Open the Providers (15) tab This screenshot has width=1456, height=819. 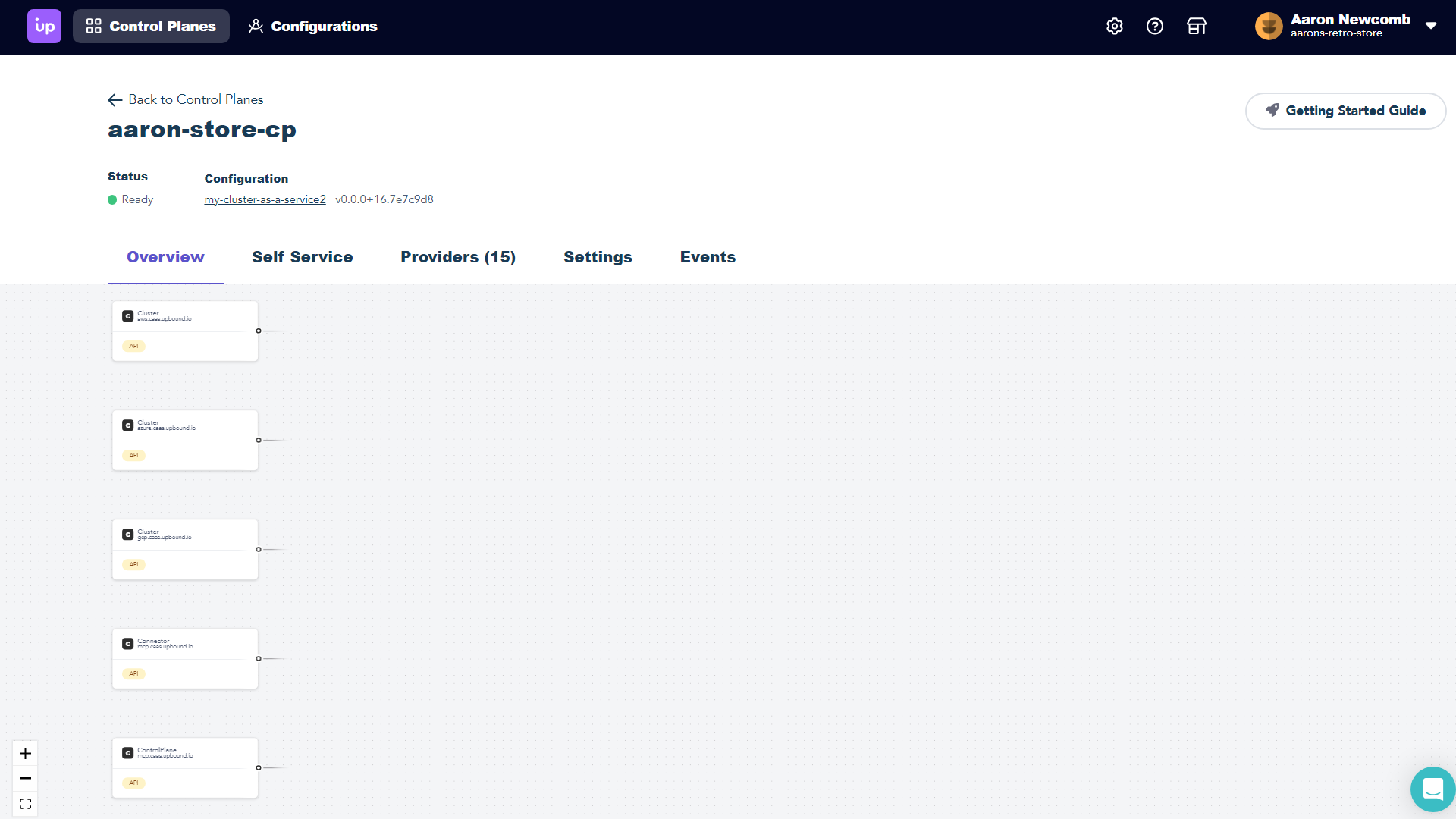point(458,257)
